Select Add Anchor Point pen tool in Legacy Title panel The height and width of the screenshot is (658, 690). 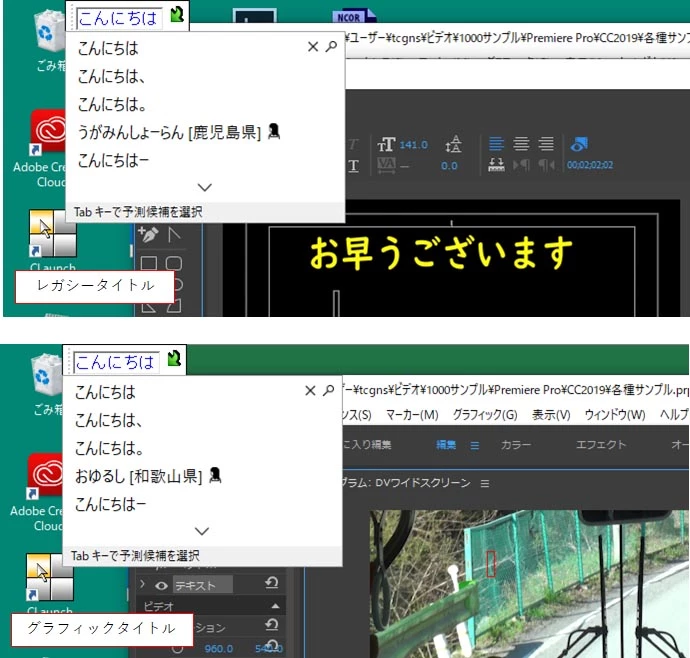[x=148, y=234]
